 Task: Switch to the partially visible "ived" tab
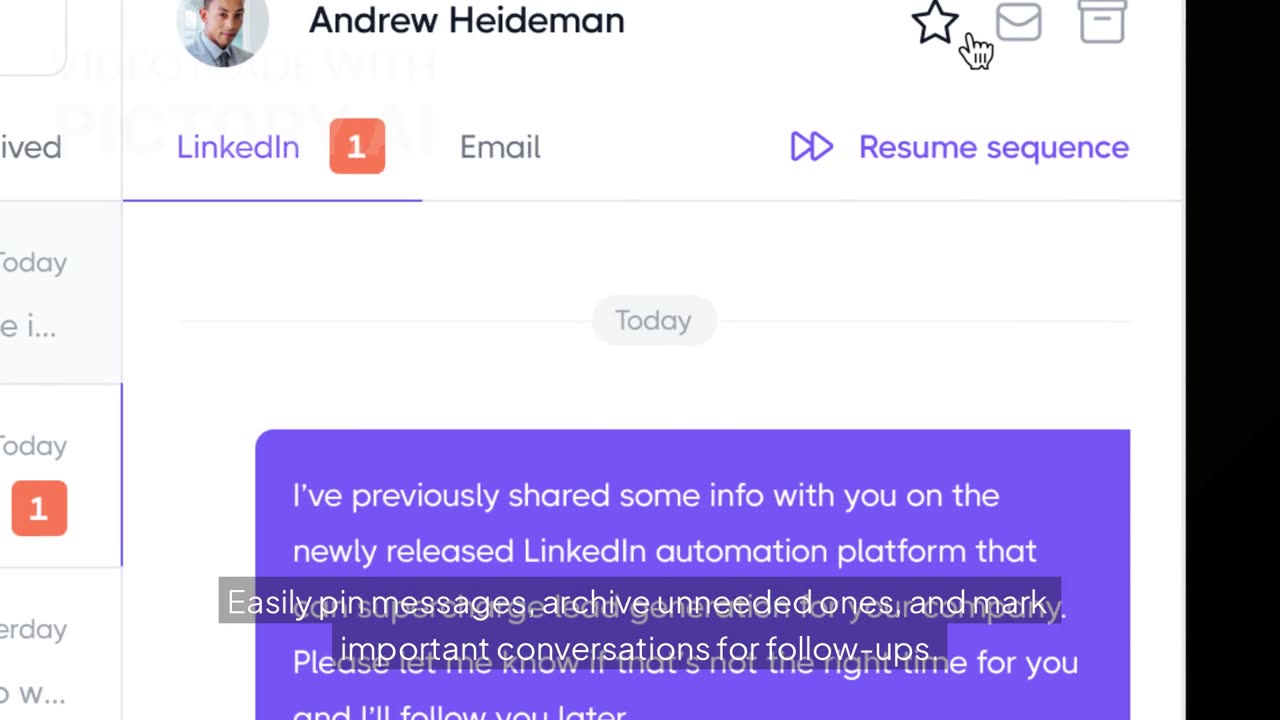(31, 147)
